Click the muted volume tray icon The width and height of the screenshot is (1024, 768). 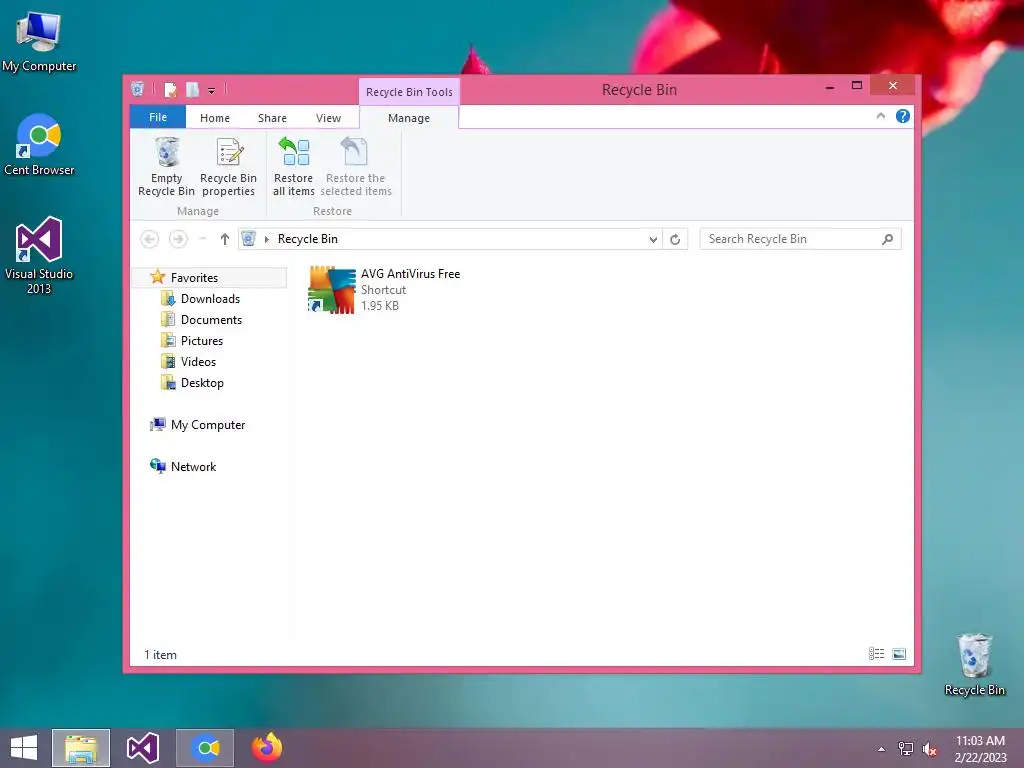click(x=929, y=749)
